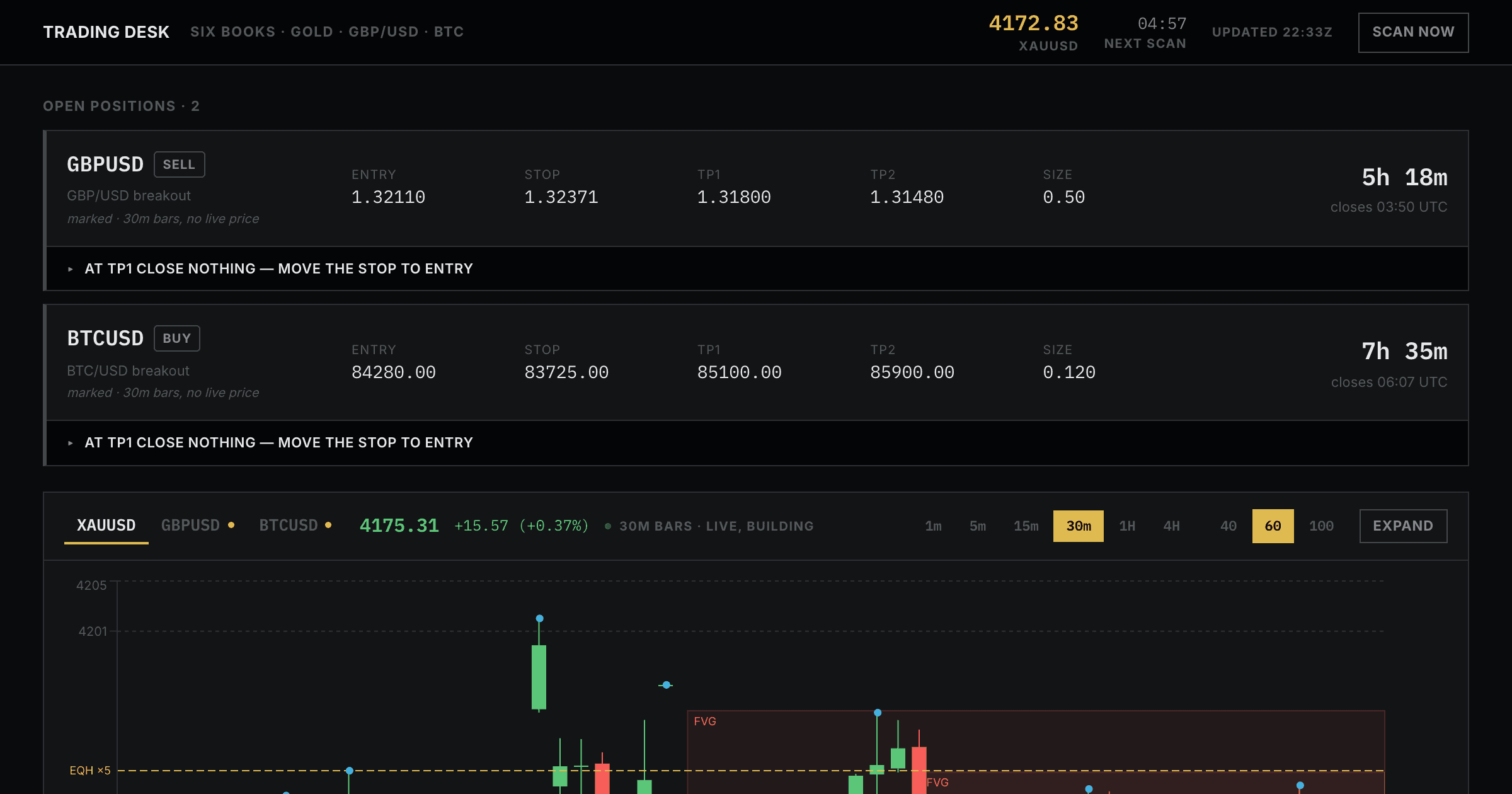The height and width of the screenshot is (794, 1512).
Task: Switch to the XAUUSD chart tab
Action: pos(106,526)
